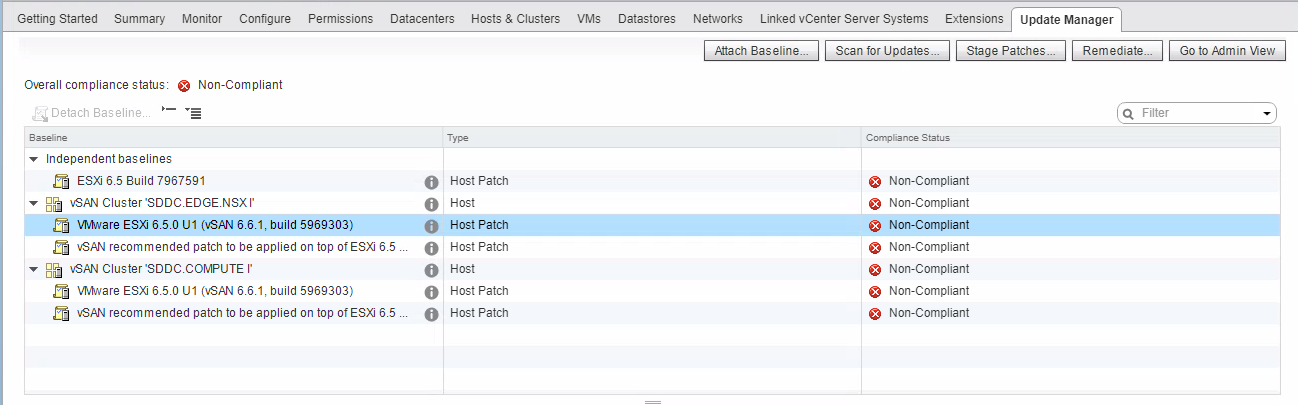The height and width of the screenshot is (405, 1298).
Task: Click the ESXi 6.5 Build 7967591 baseline icon
Action: tap(61, 182)
